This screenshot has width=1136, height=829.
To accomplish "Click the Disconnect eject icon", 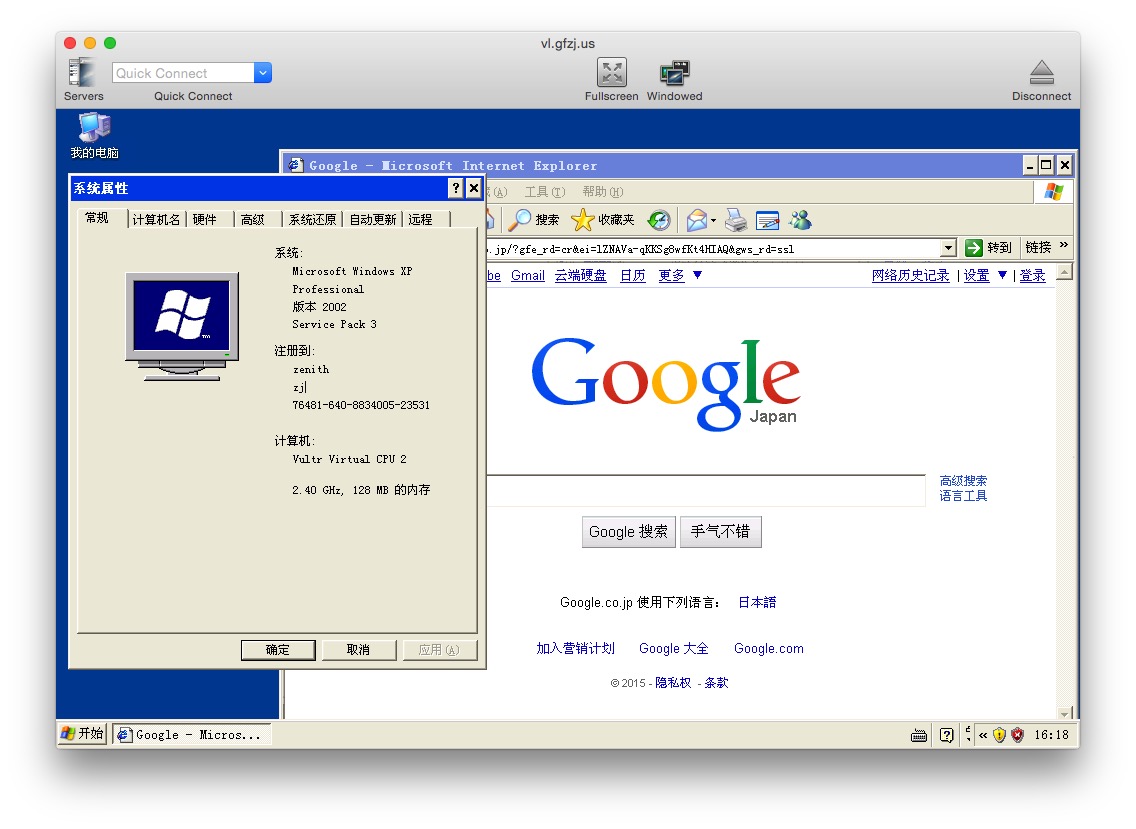I will pyautogui.click(x=1041, y=72).
